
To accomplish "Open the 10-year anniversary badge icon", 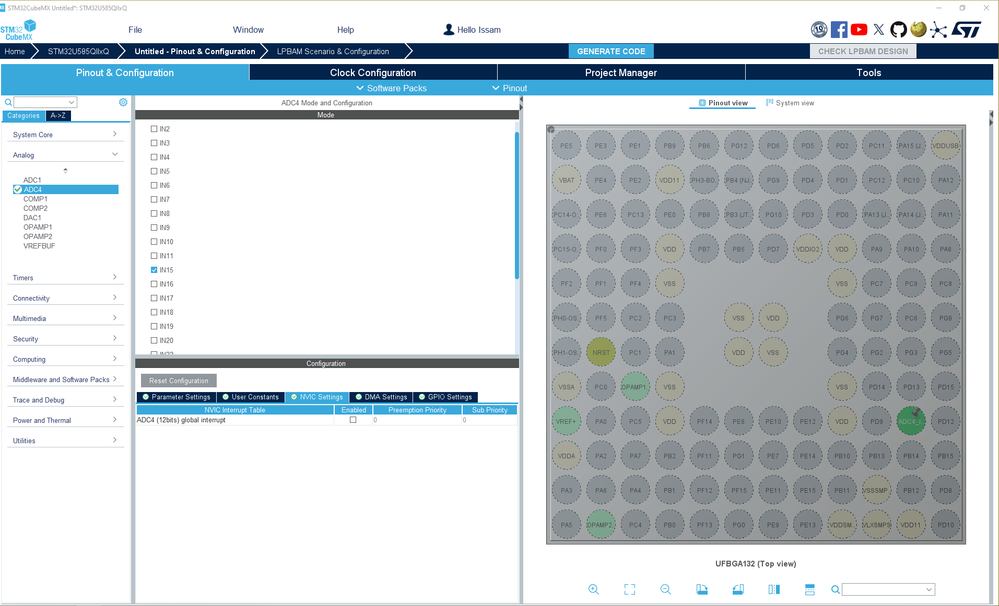I will click(819, 29).
